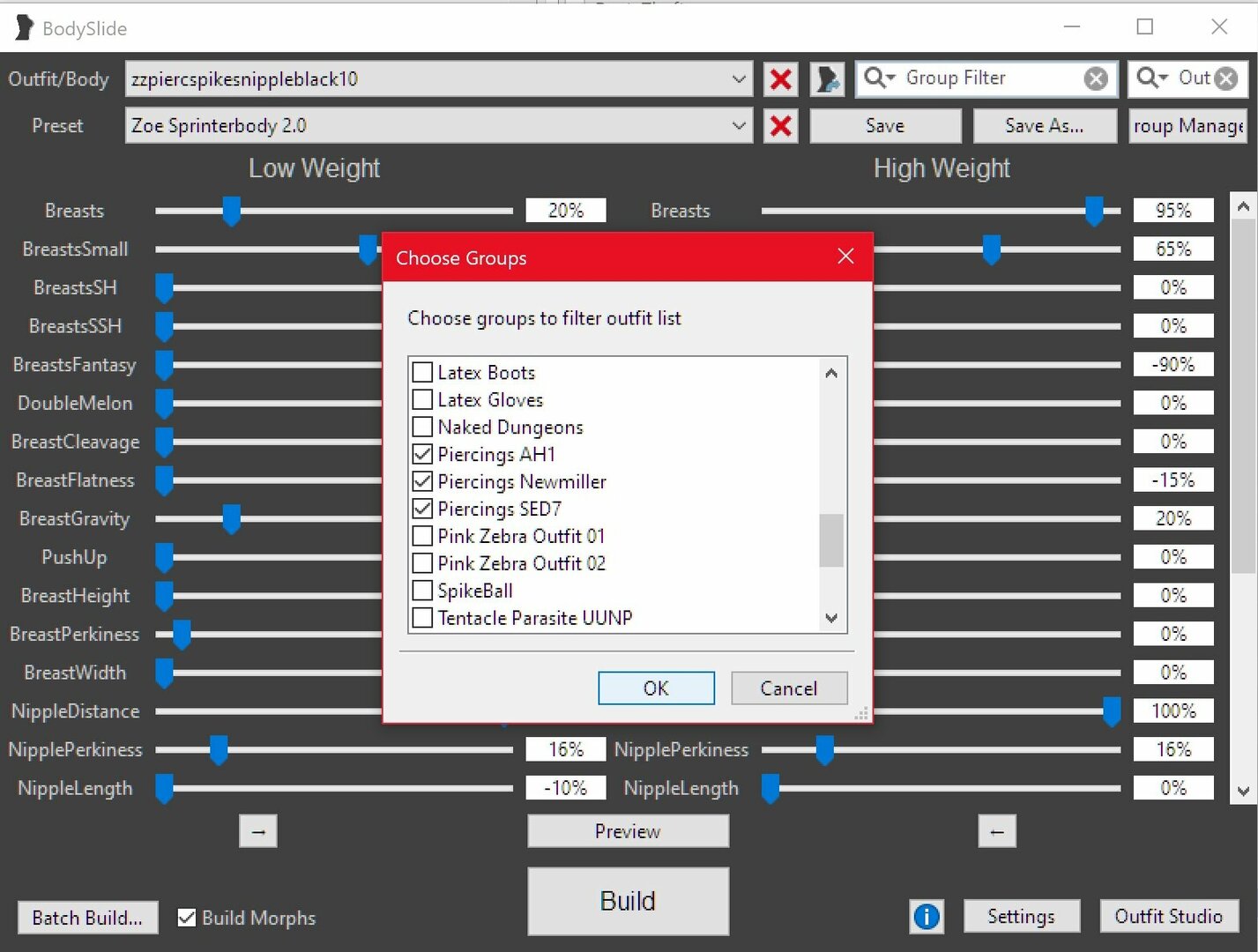The height and width of the screenshot is (952, 1258).
Task: Open the Settings dialog
Action: [x=1021, y=917]
